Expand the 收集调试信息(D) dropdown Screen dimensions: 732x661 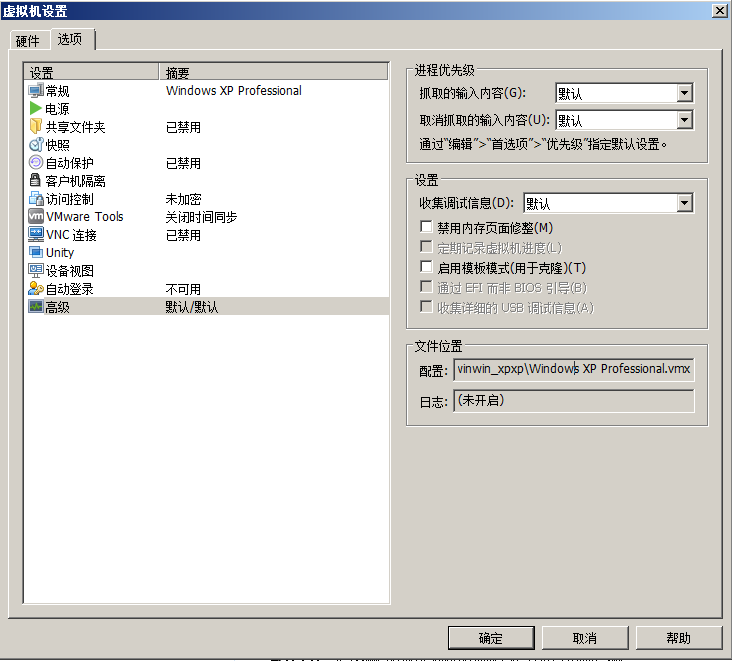(609, 203)
